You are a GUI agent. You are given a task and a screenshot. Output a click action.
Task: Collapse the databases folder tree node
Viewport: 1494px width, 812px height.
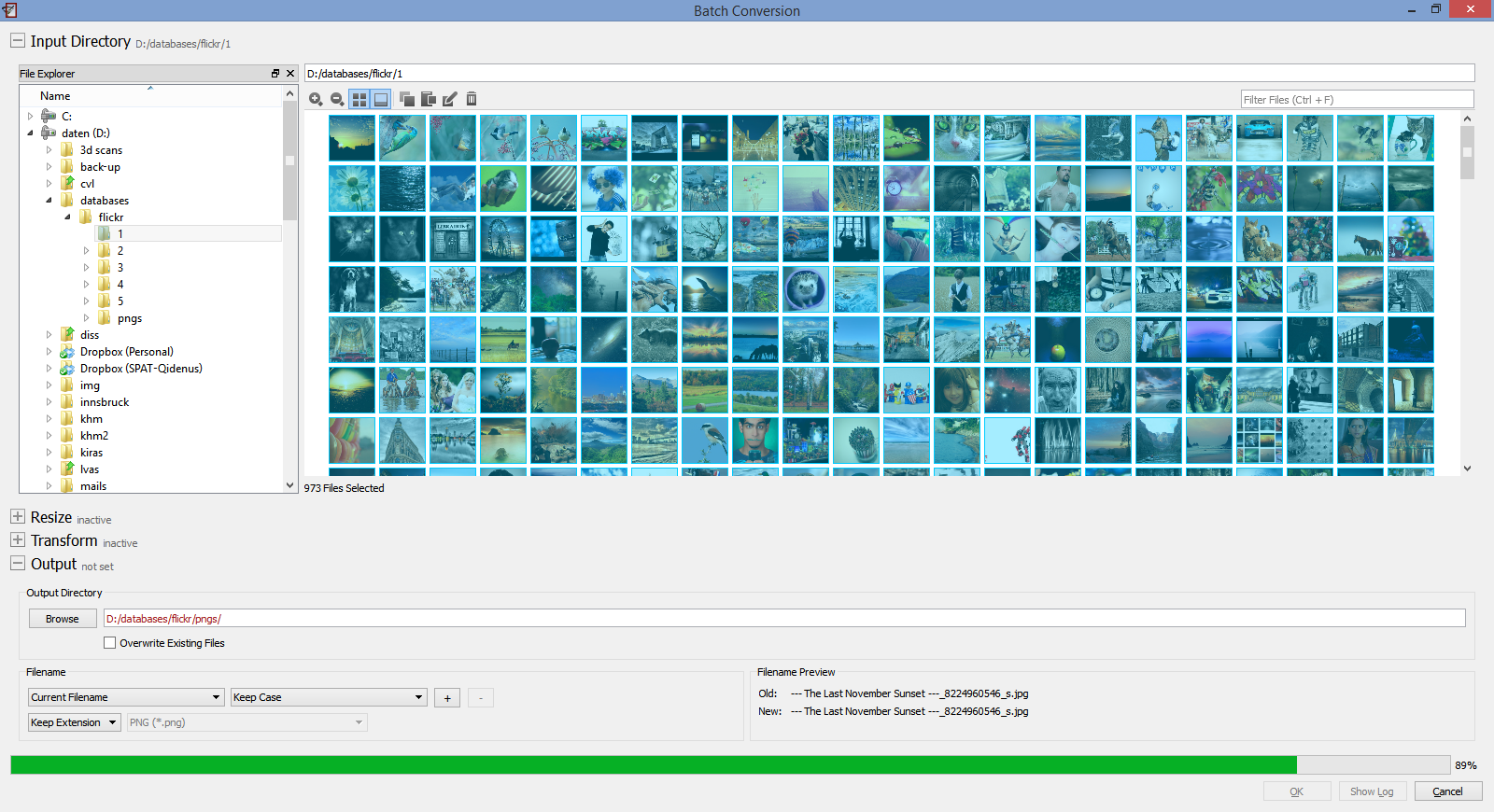coord(49,201)
